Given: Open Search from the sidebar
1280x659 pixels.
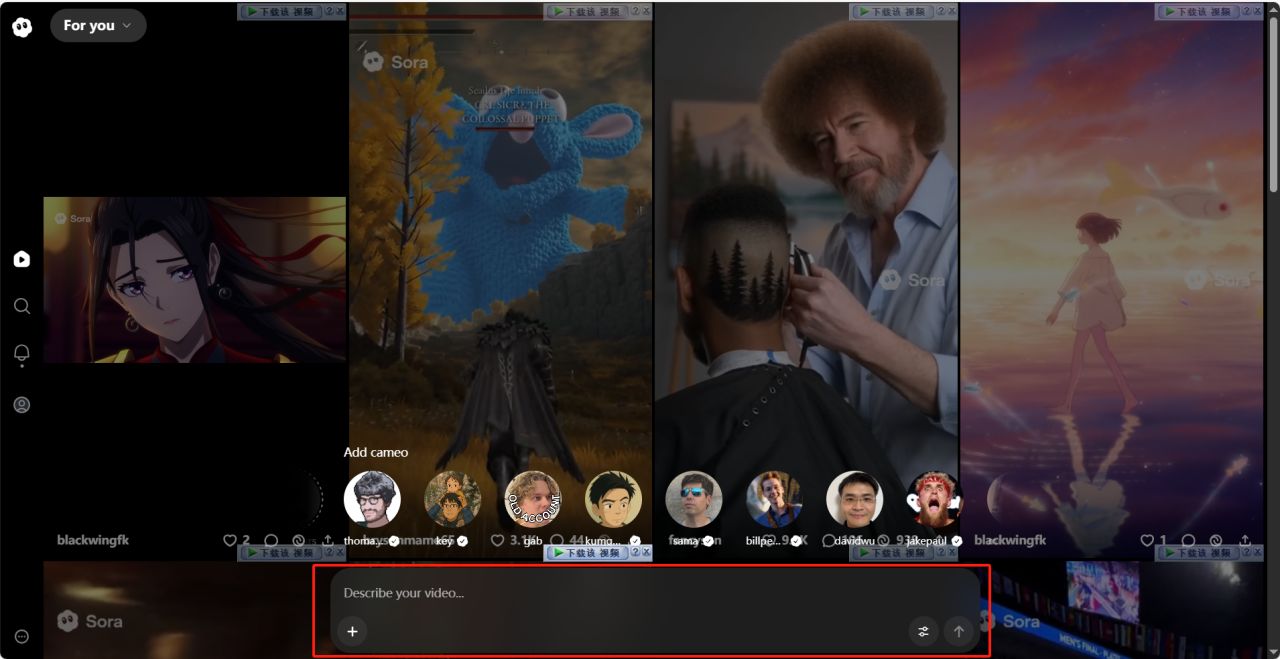Looking at the screenshot, I should (22, 306).
